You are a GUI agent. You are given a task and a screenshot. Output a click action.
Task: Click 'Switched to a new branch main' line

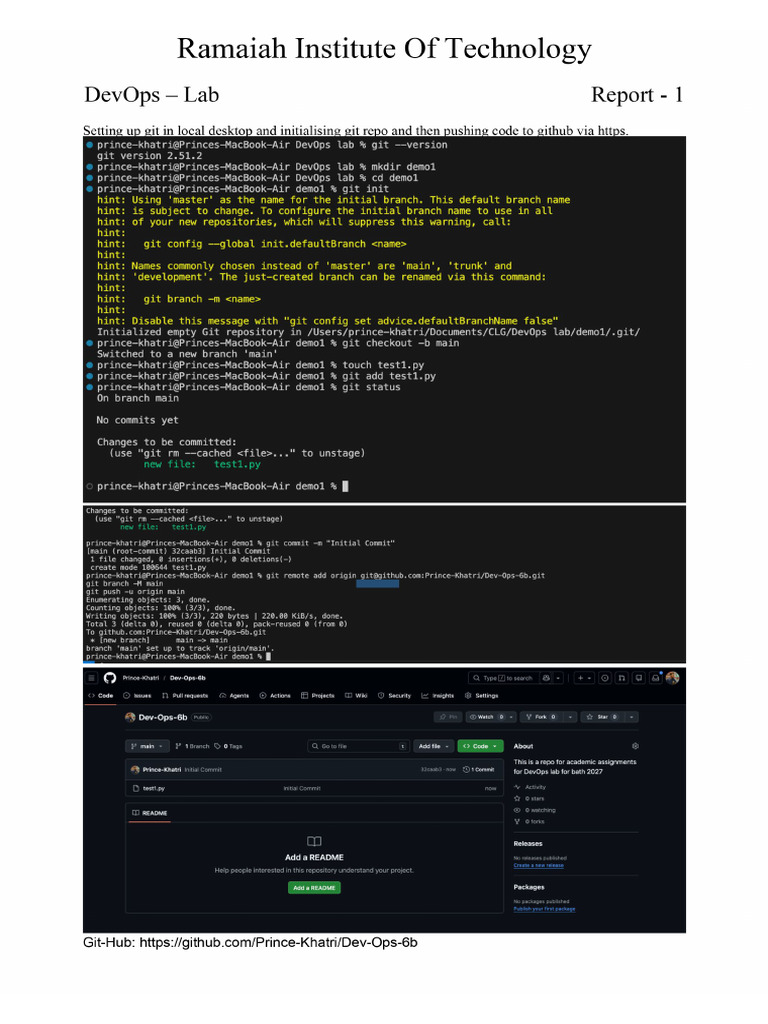coord(187,354)
